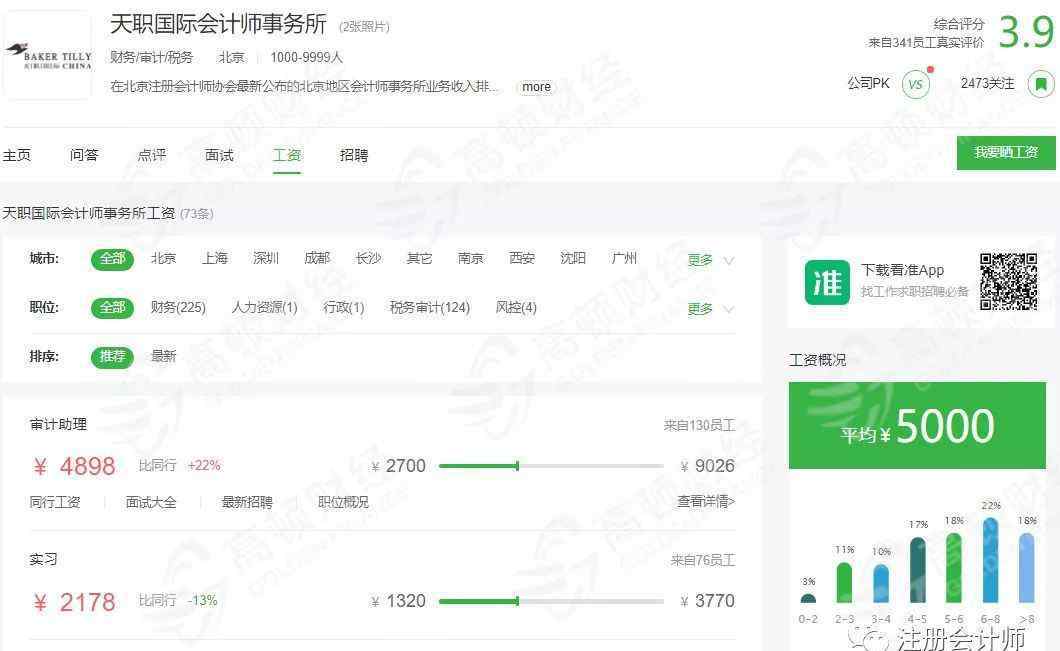Viewport: 1060px width, 651px height.
Task: Filter salaries by city 深圳
Action: pyautogui.click(x=266, y=258)
